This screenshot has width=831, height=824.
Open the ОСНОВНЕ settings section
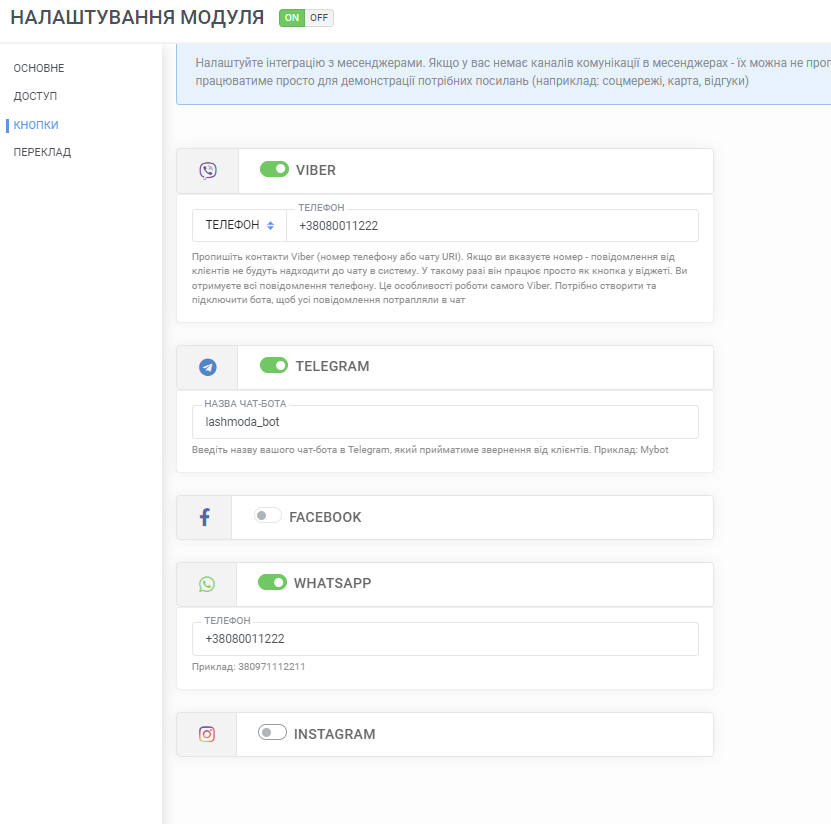pyautogui.click(x=39, y=68)
